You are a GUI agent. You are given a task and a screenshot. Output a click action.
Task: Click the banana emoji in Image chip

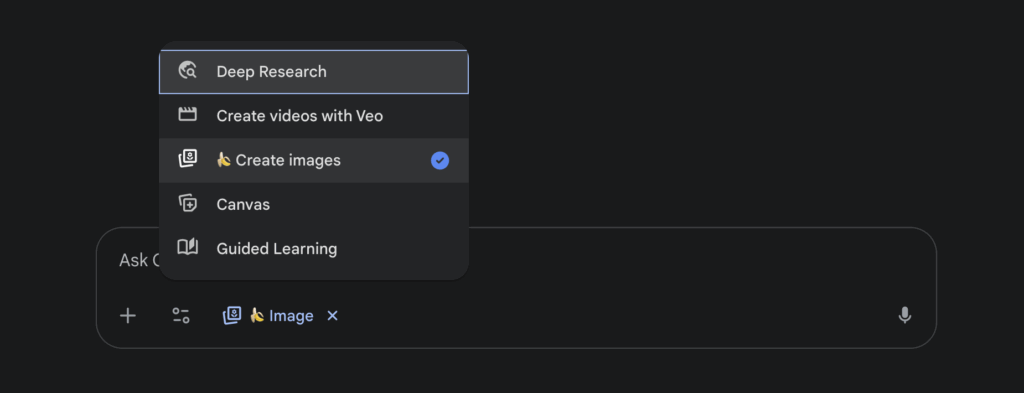point(257,316)
